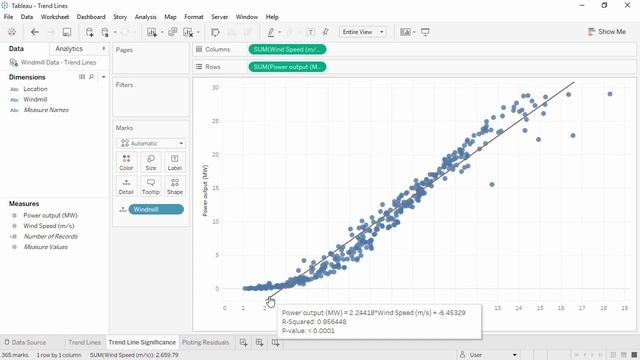Click the SUM(Power output) pill on Rows
This screenshot has height=360, width=640.
(x=287, y=67)
